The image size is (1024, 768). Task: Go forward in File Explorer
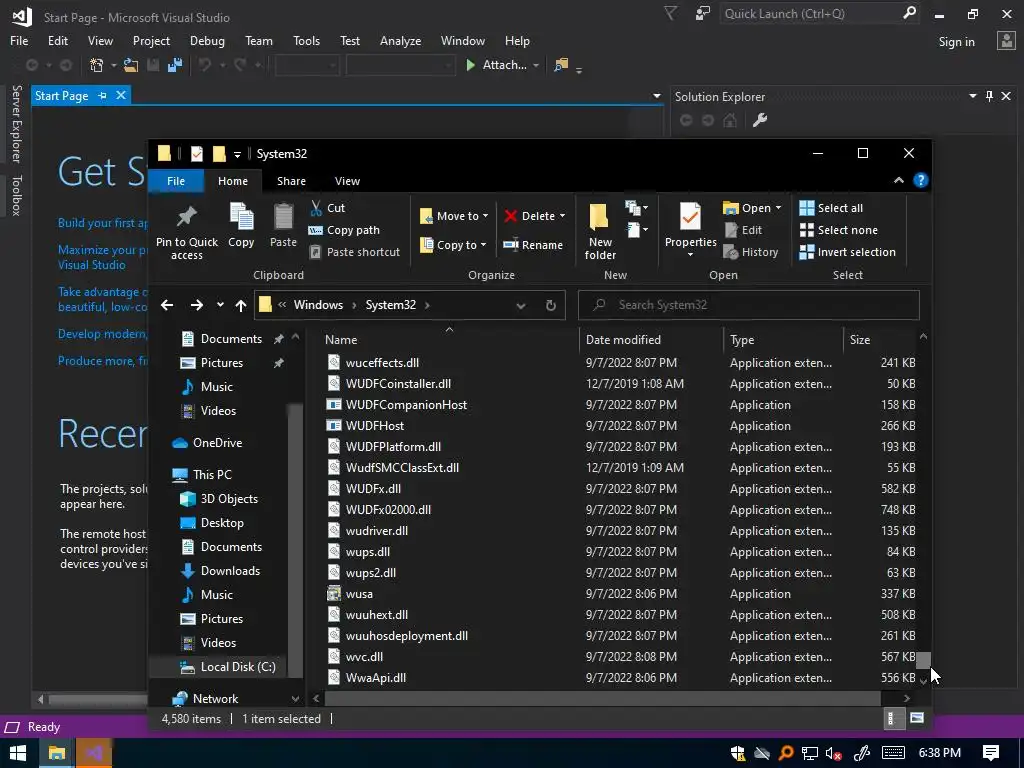pos(197,305)
